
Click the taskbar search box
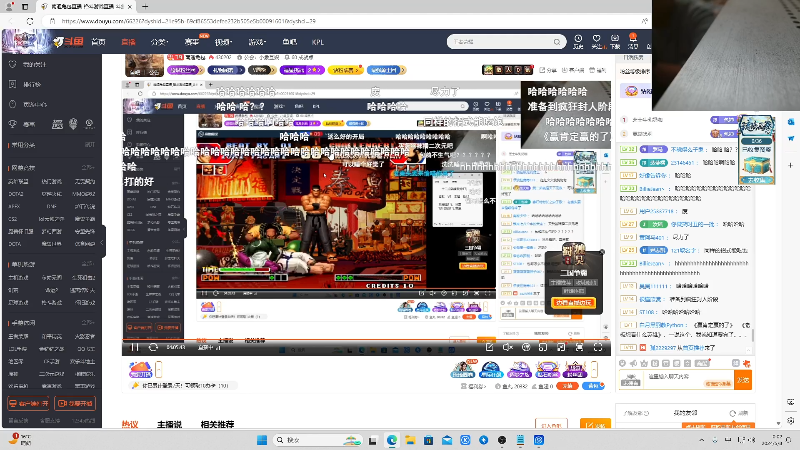(x=317, y=440)
